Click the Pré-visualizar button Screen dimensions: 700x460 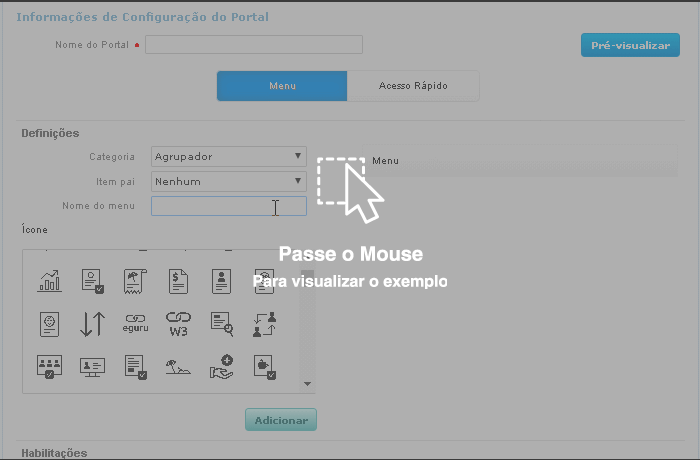tap(630, 45)
